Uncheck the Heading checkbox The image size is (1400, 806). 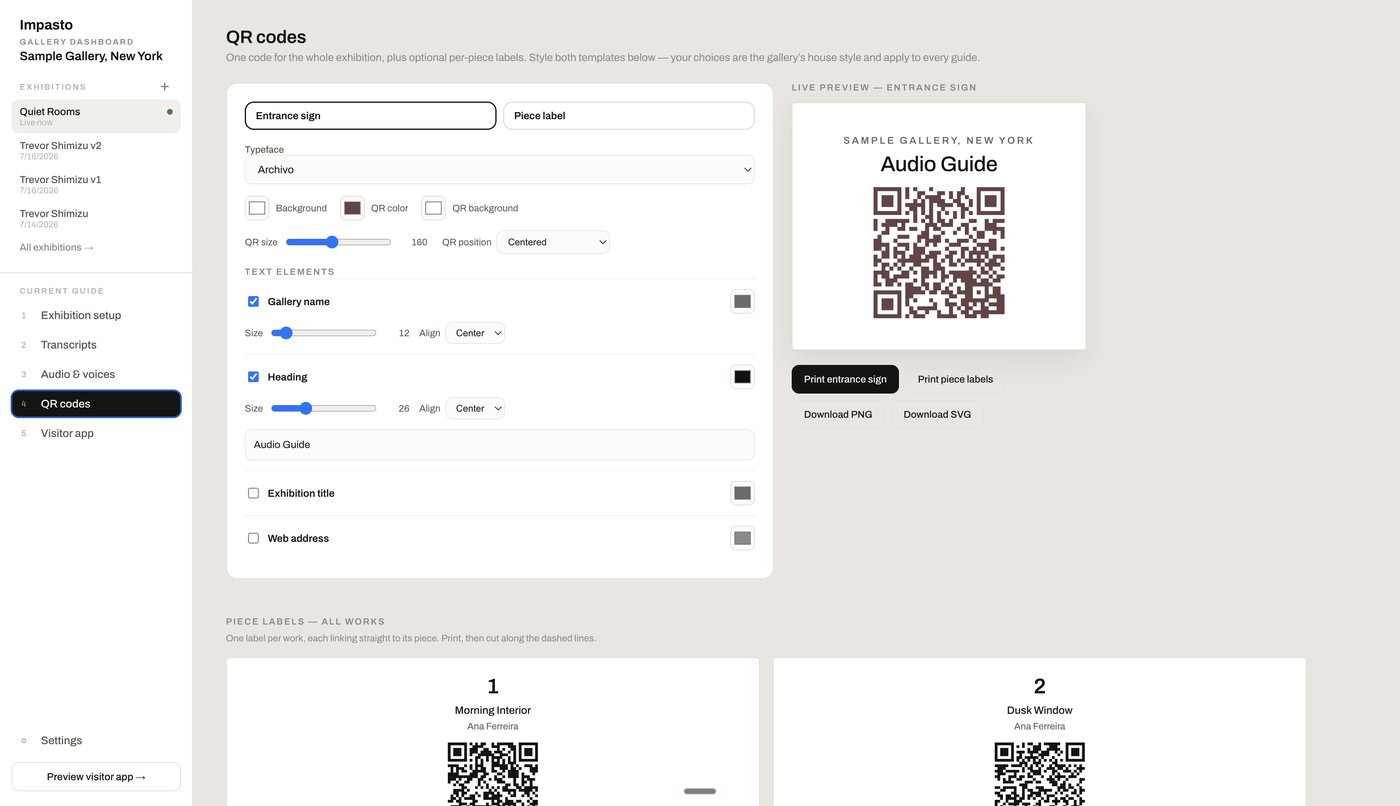(x=253, y=377)
